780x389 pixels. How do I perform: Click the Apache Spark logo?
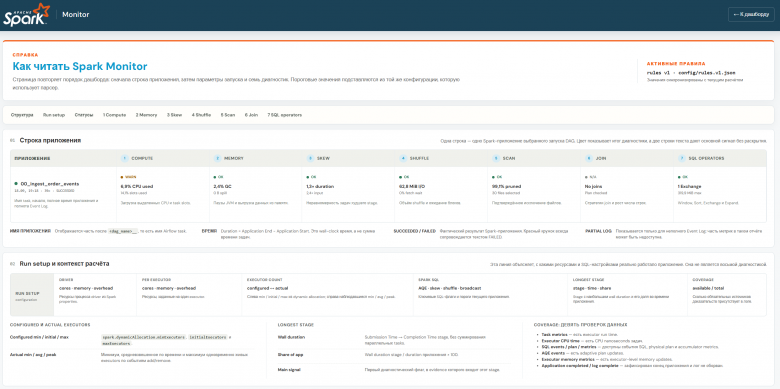[x=26, y=14]
